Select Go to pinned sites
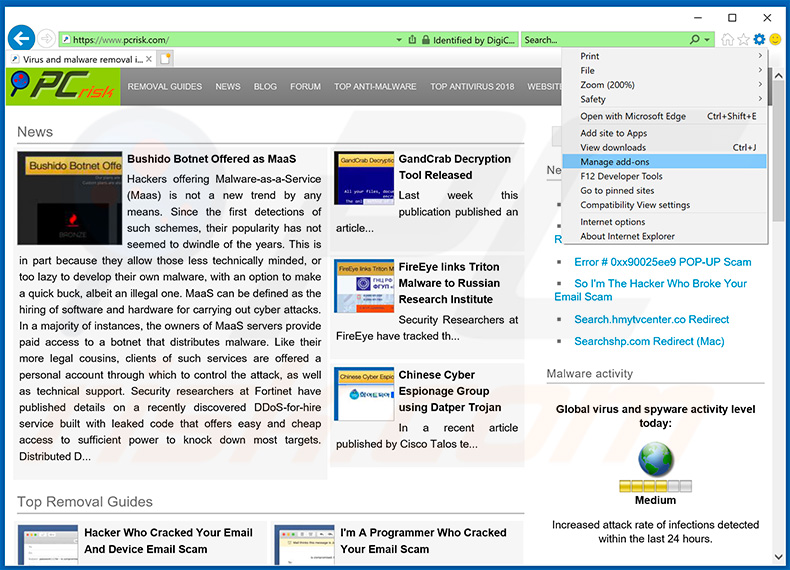790x570 pixels. click(x=665, y=191)
